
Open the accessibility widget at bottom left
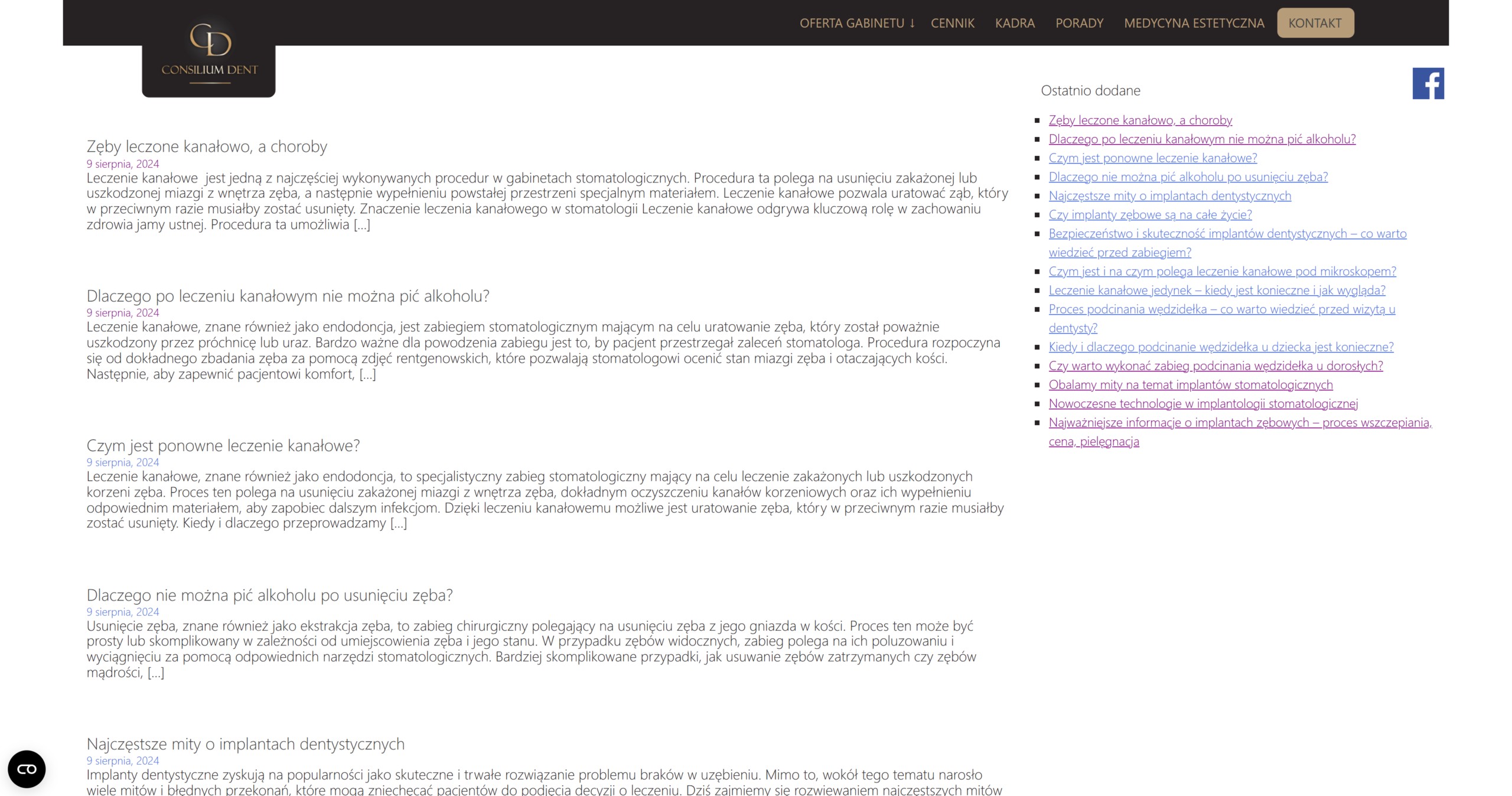coord(27,769)
